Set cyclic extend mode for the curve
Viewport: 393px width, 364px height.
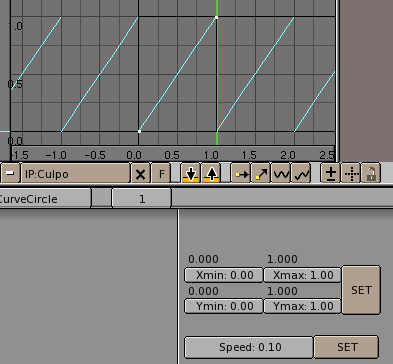(x=281, y=174)
